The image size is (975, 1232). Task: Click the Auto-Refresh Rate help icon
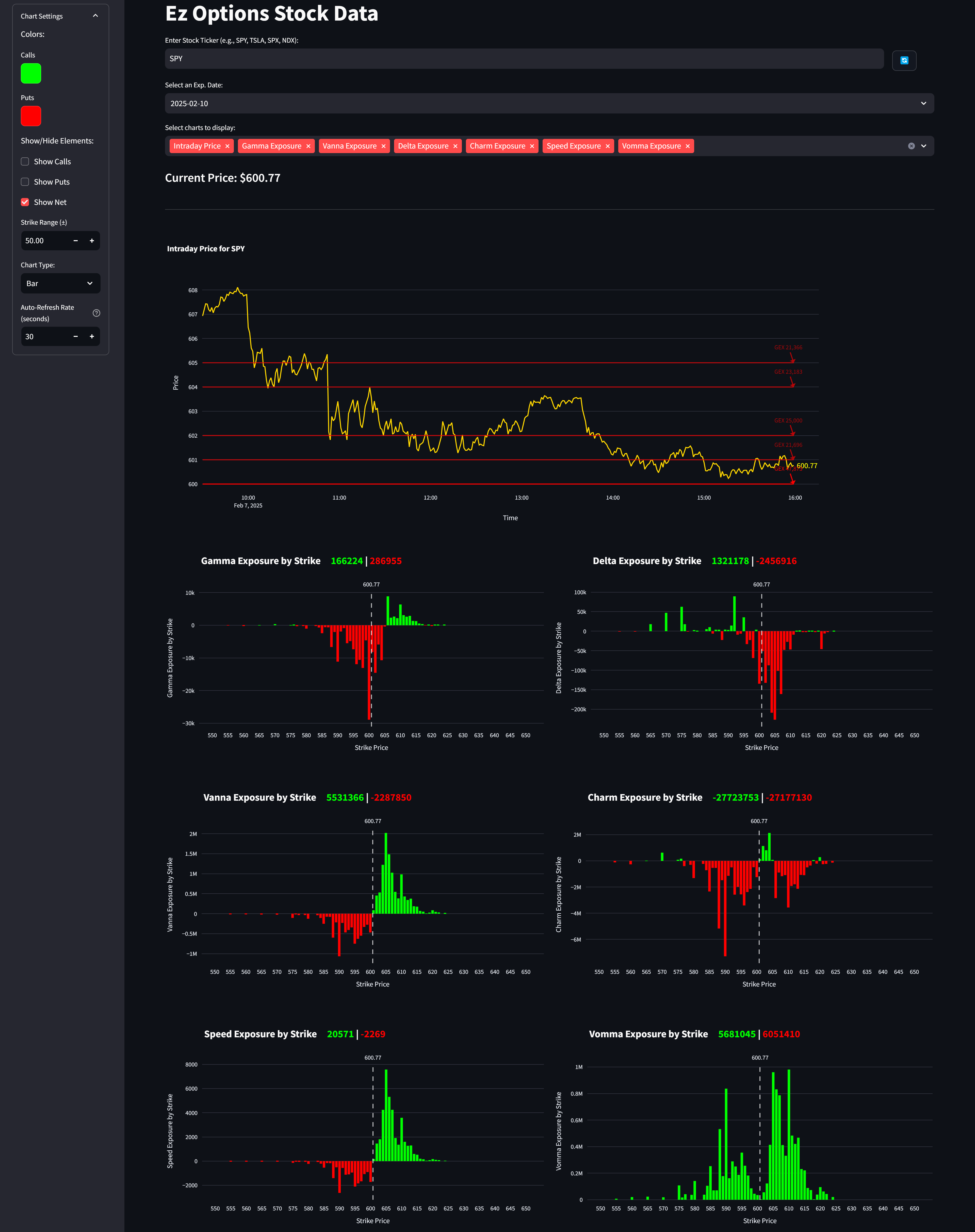(x=96, y=313)
